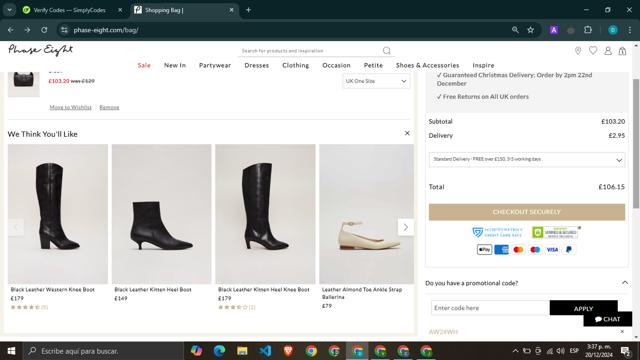Click the Remove link for bag item
This screenshot has height=360, width=640.
coord(109,107)
